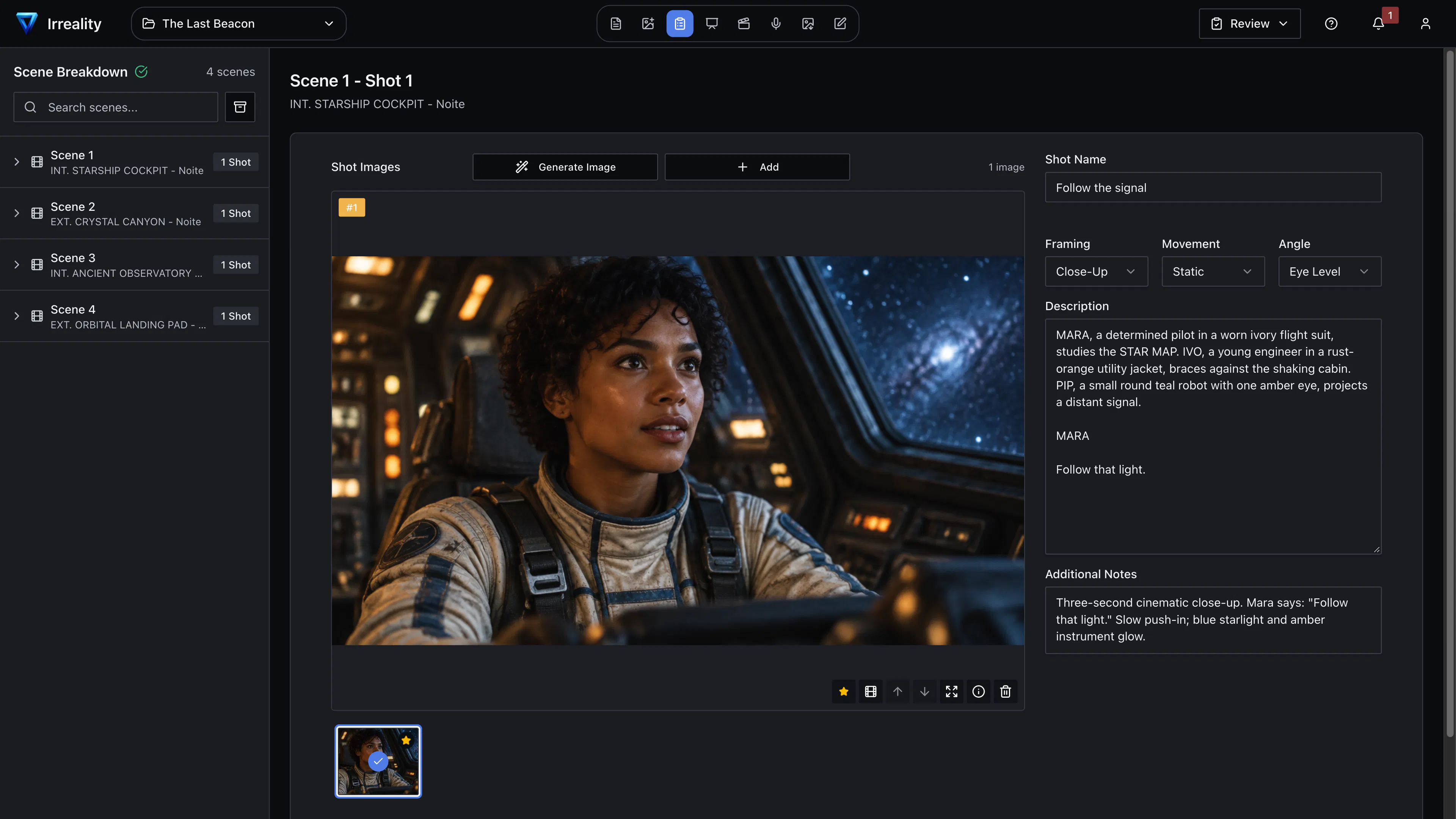Open the Angle Eye Level dropdown
This screenshot has width=1456, height=819.
tap(1329, 271)
